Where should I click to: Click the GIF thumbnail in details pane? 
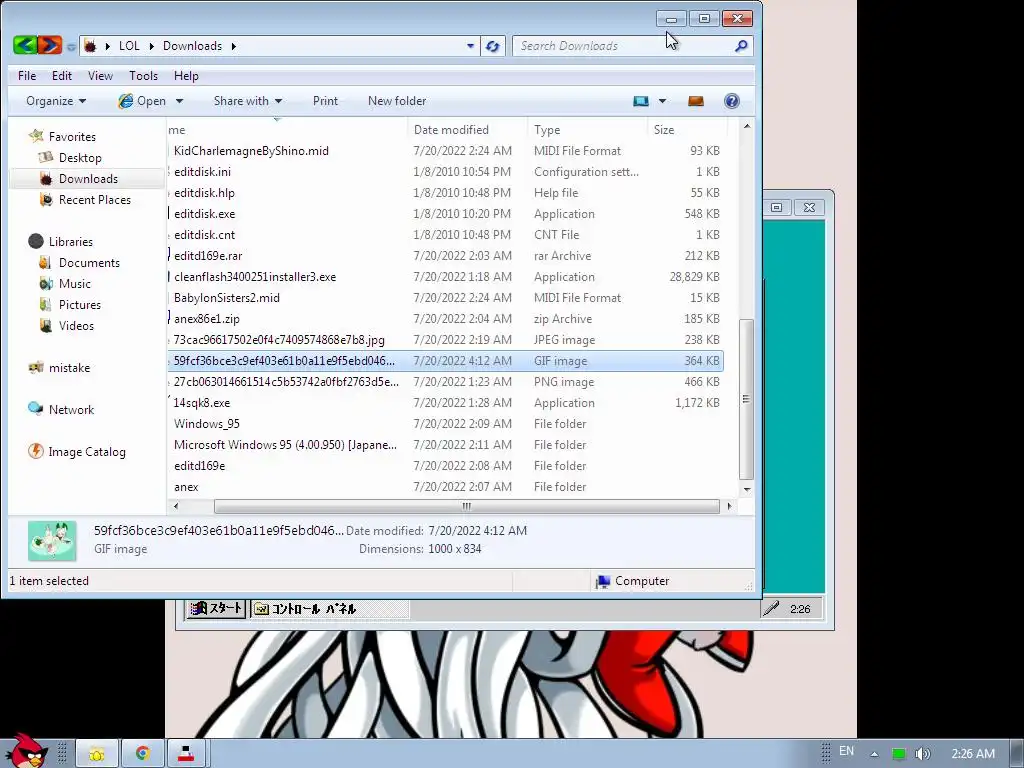tap(52, 540)
